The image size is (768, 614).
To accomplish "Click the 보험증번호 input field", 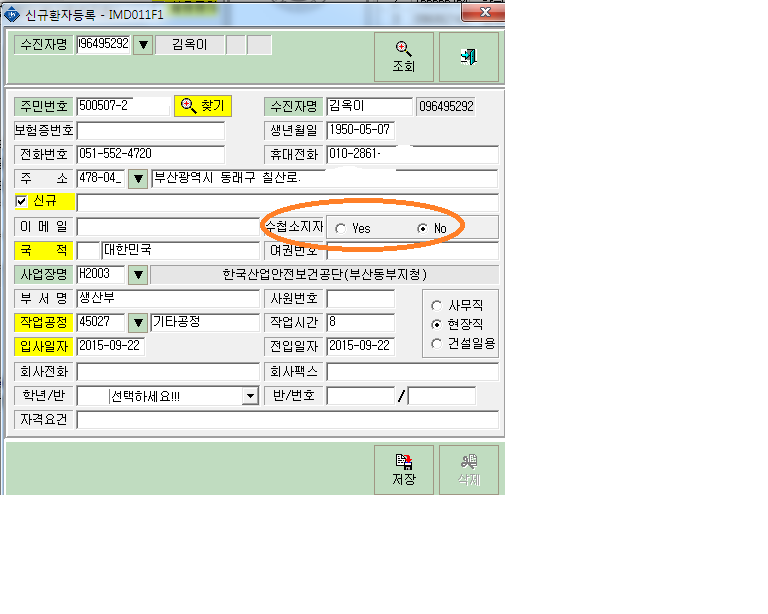I will pos(151,131).
